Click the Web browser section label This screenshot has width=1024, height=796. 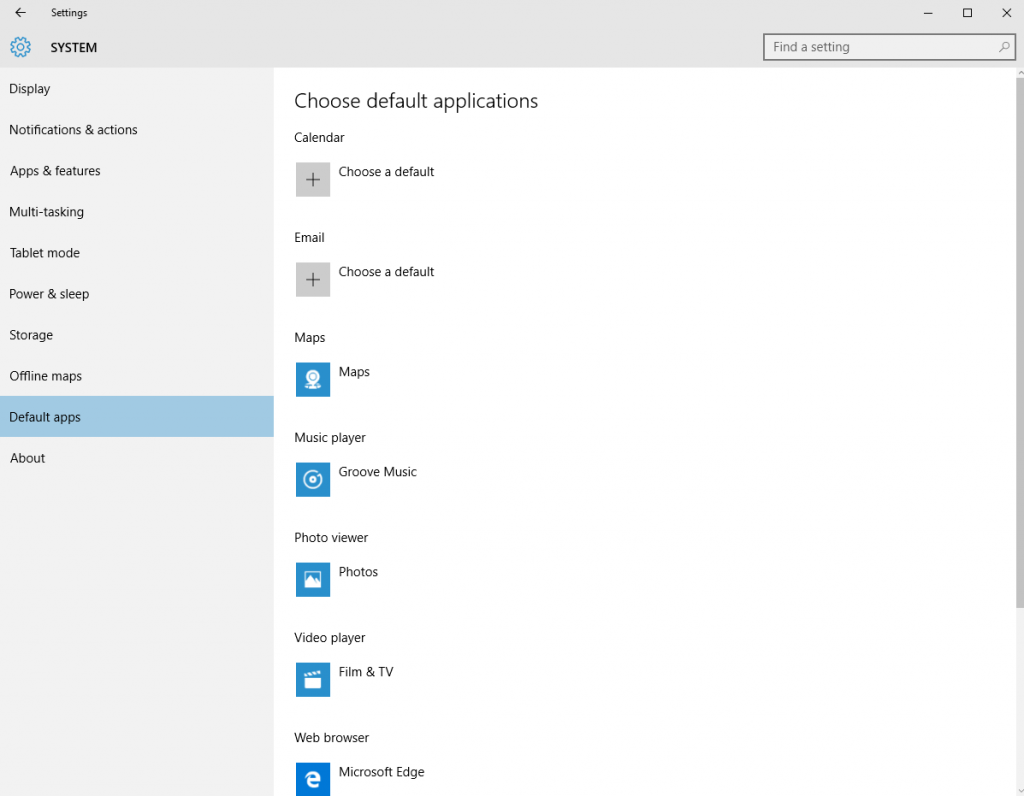pyautogui.click(x=332, y=738)
